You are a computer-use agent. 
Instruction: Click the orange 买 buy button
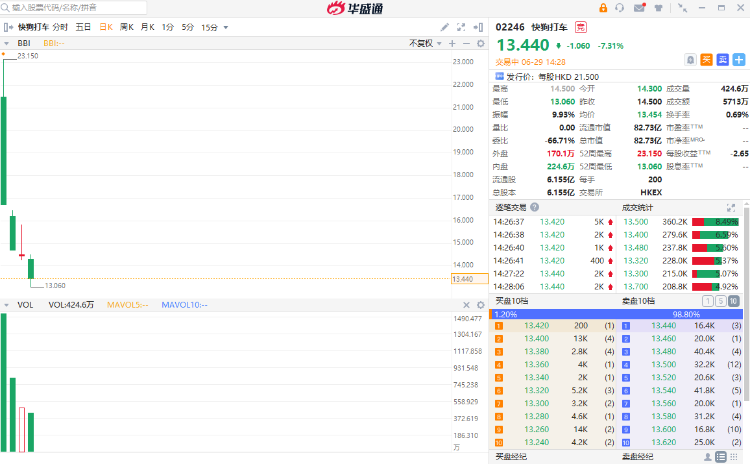(706, 60)
